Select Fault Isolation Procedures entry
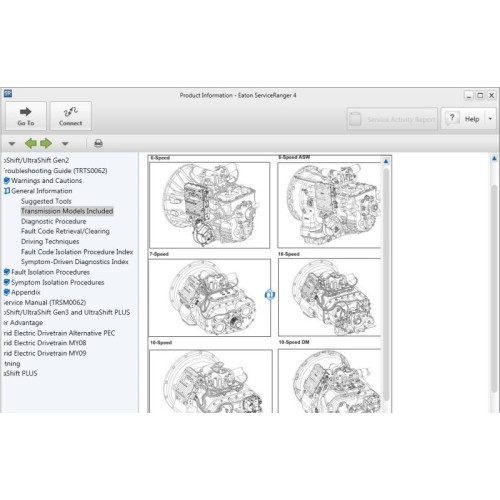The height and width of the screenshot is (500, 500). pos(50,272)
